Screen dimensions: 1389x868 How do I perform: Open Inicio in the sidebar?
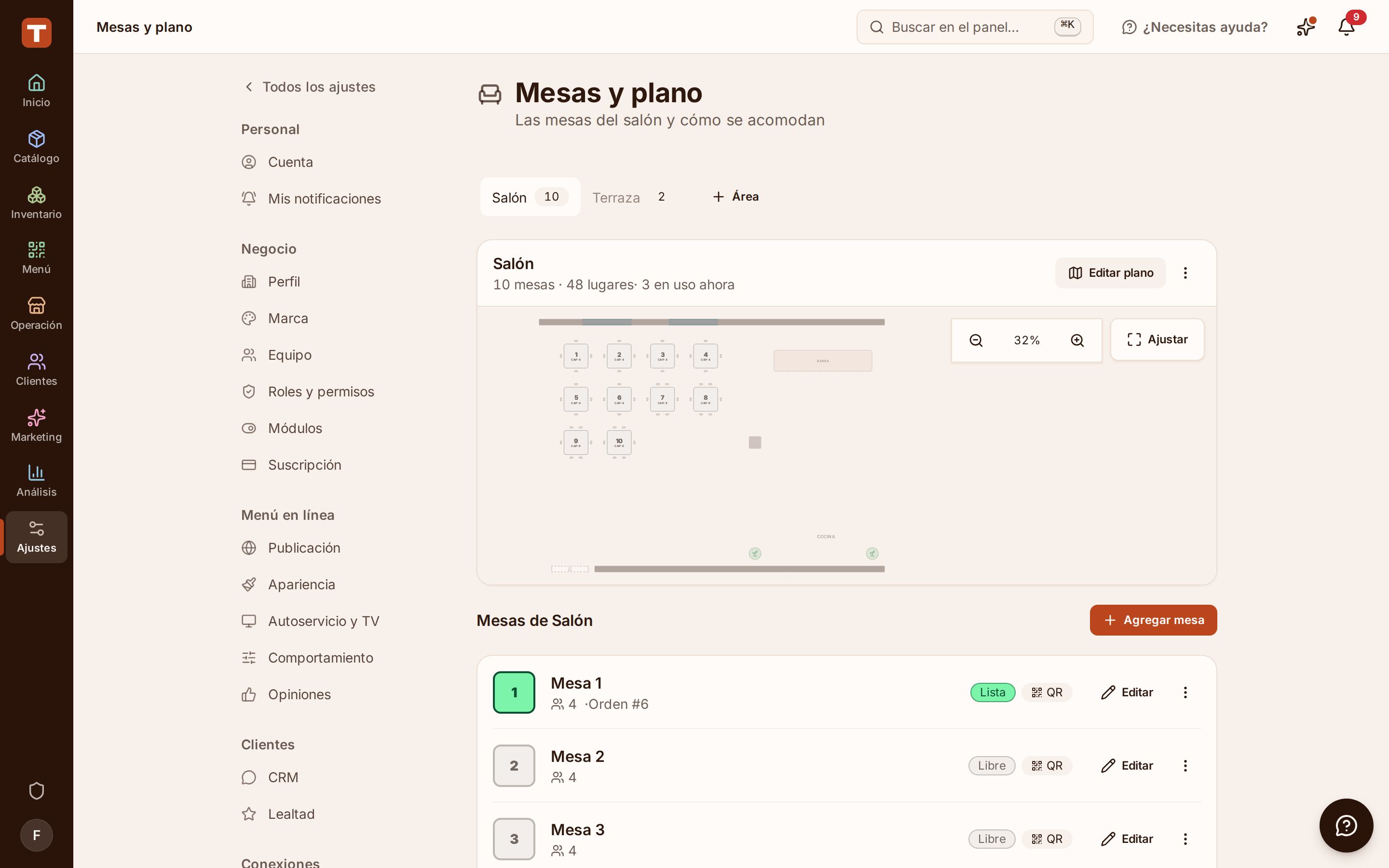pyautogui.click(x=36, y=91)
